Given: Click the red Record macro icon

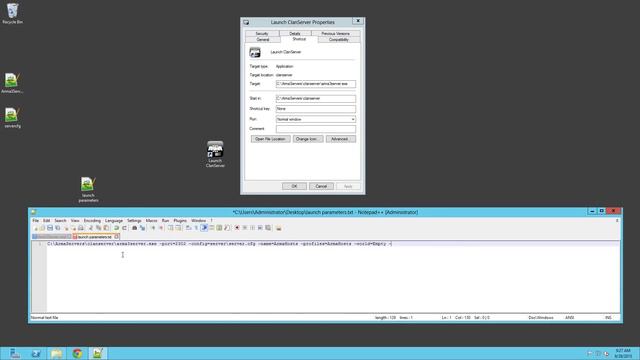Looking at the screenshot, I should coord(237,228).
